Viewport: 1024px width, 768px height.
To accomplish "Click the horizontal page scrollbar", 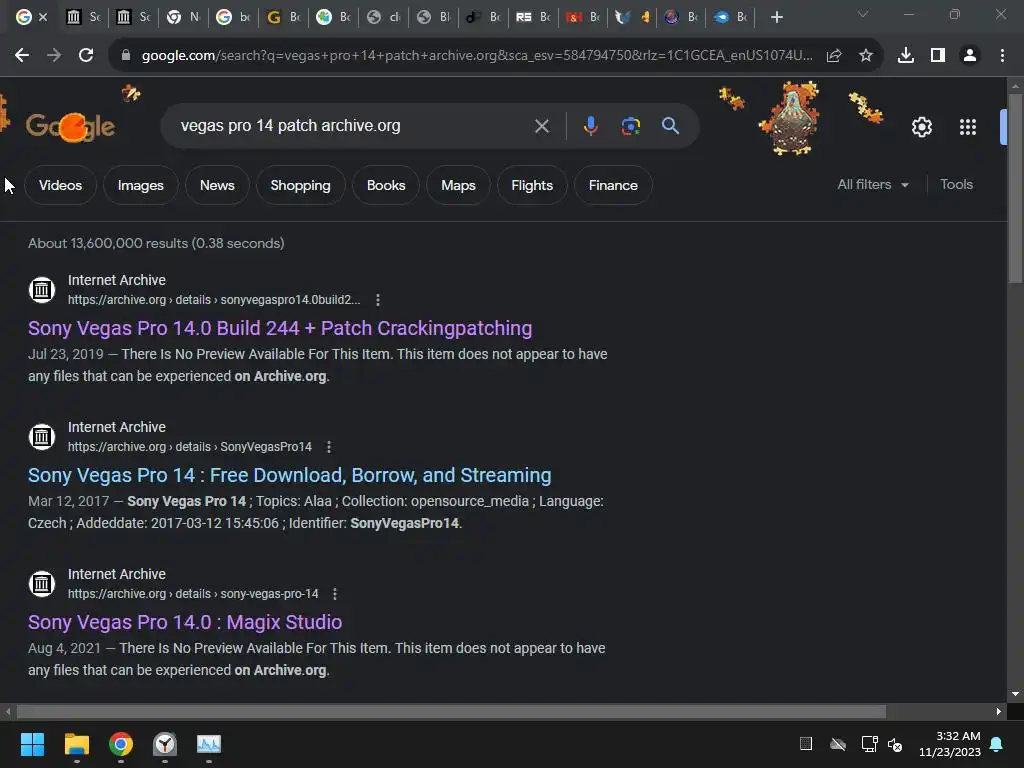I will click(x=451, y=711).
